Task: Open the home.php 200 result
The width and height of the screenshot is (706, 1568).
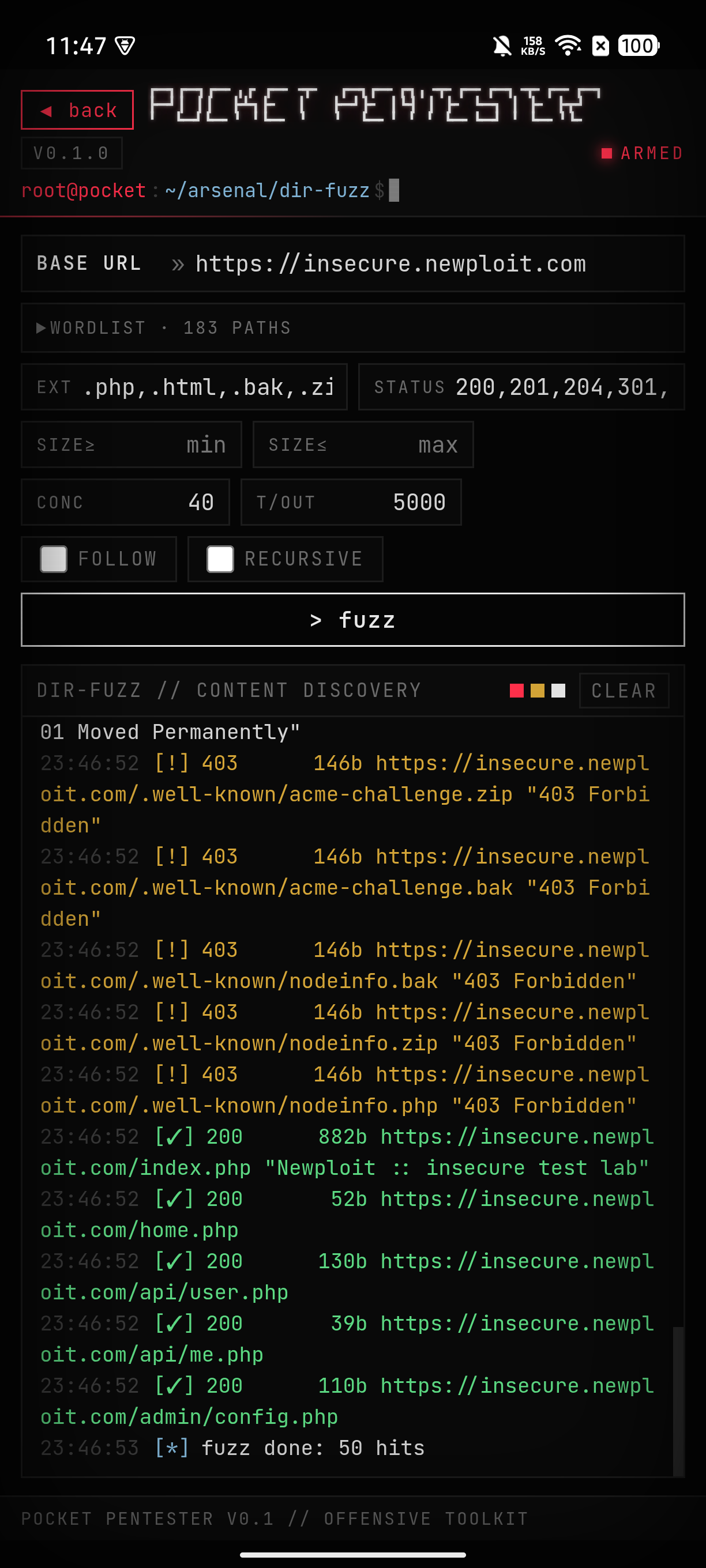Action: pyautogui.click(x=346, y=1215)
